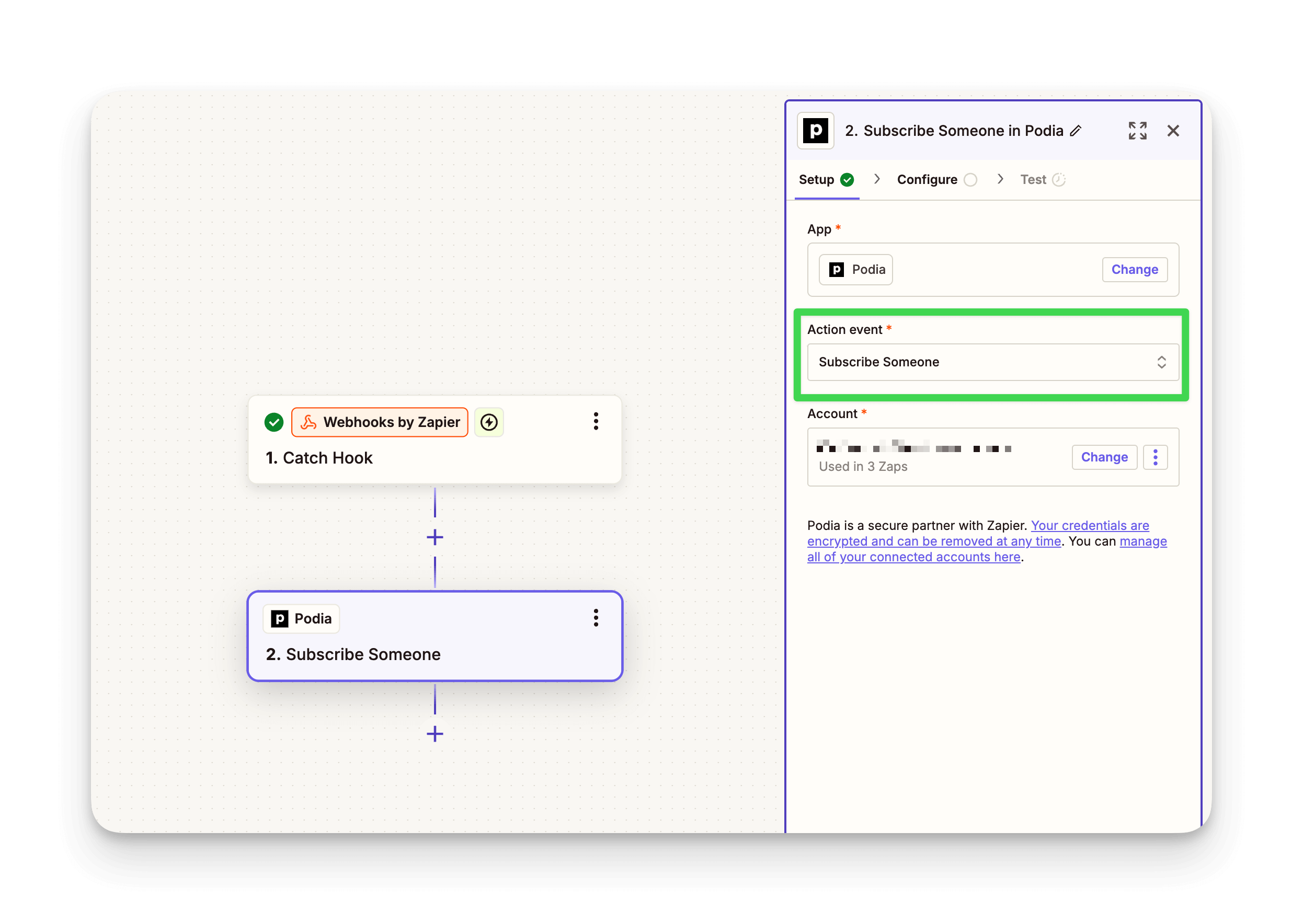This screenshot has height=924, width=1303.
Task: Open Podia step three-dot menu
Action: click(x=596, y=618)
